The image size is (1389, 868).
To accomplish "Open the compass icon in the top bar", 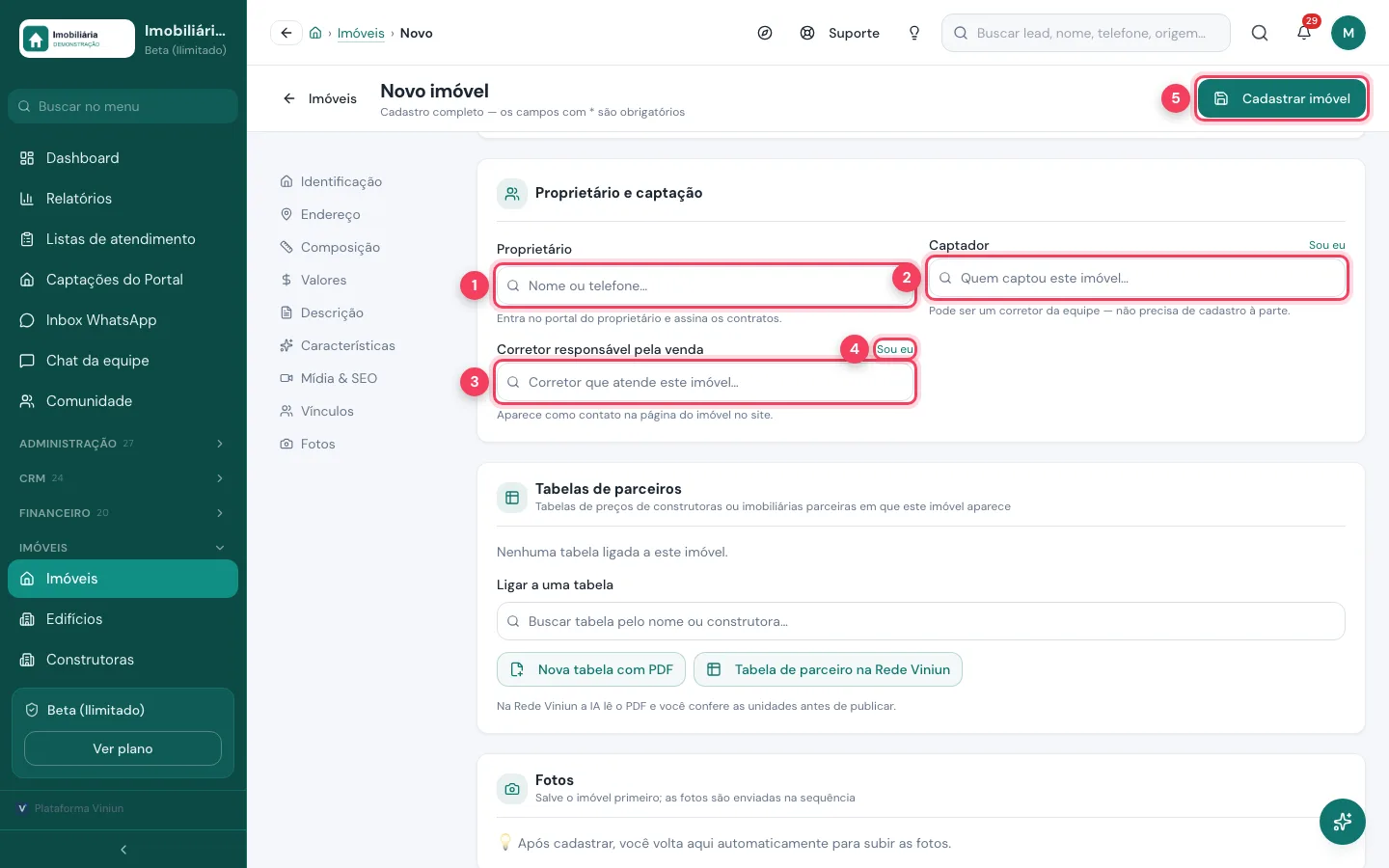I will tap(765, 33).
